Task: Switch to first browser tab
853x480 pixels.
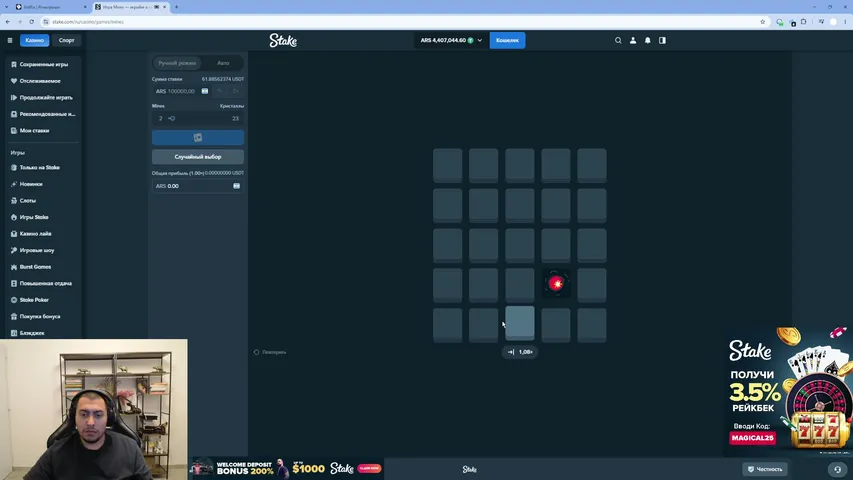Action: 50,7
